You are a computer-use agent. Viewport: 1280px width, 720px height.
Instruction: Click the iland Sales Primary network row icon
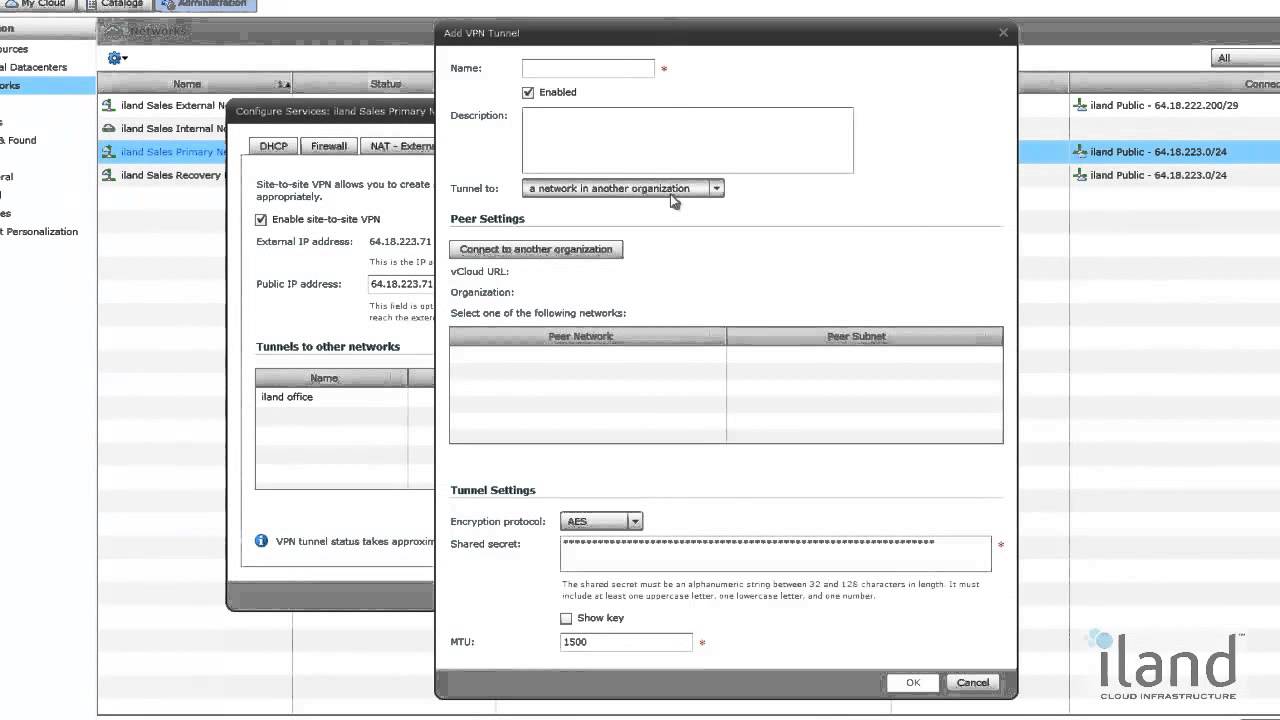(x=108, y=152)
